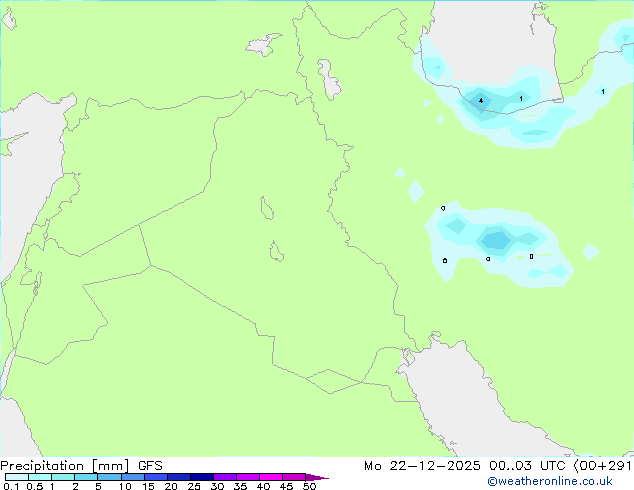The width and height of the screenshot is (634, 490).
Task: Click the 'Precipitation [mm] GFS' title text
Action: 81,466
